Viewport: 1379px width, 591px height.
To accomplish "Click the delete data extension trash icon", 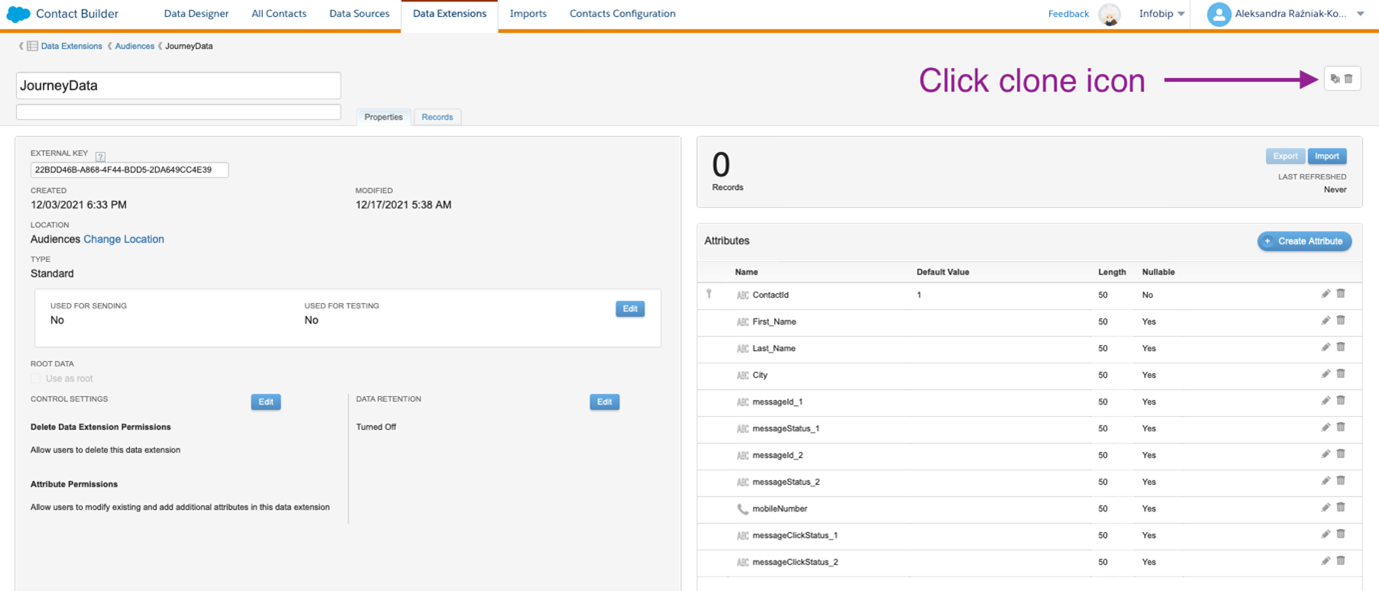I will pos(1349,79).
